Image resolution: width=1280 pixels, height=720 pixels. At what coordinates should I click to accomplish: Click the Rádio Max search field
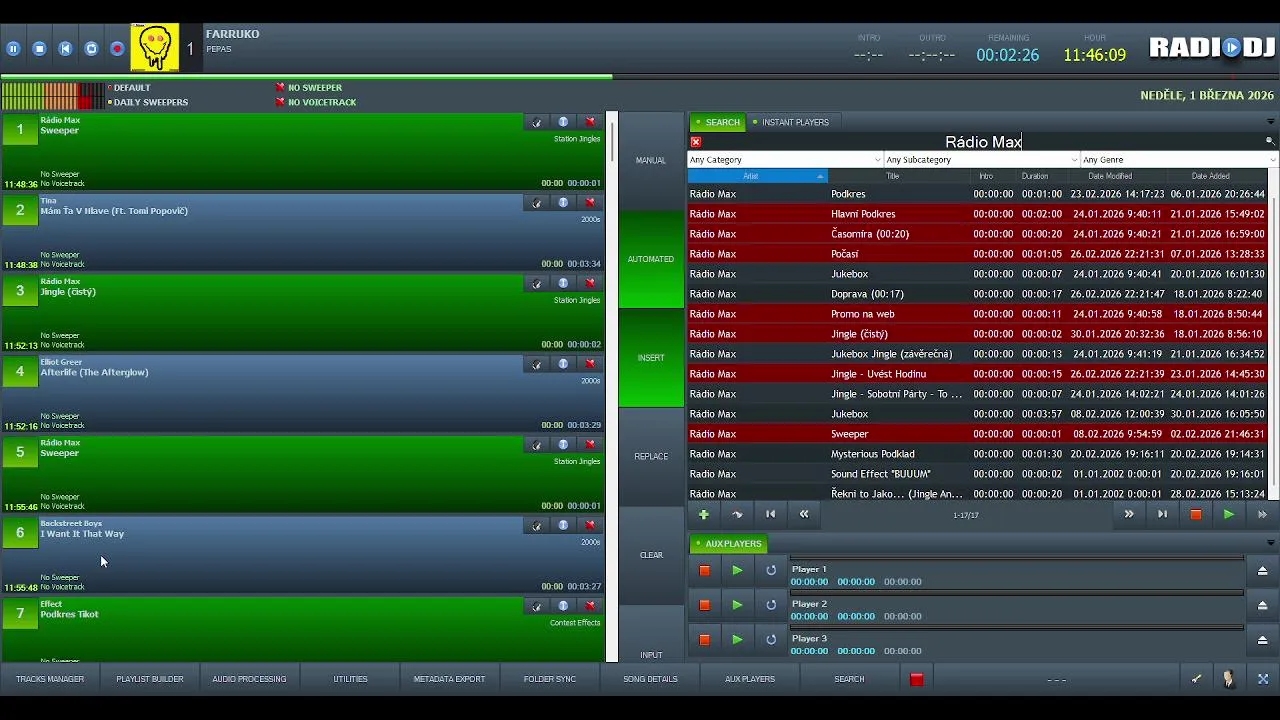983,142
